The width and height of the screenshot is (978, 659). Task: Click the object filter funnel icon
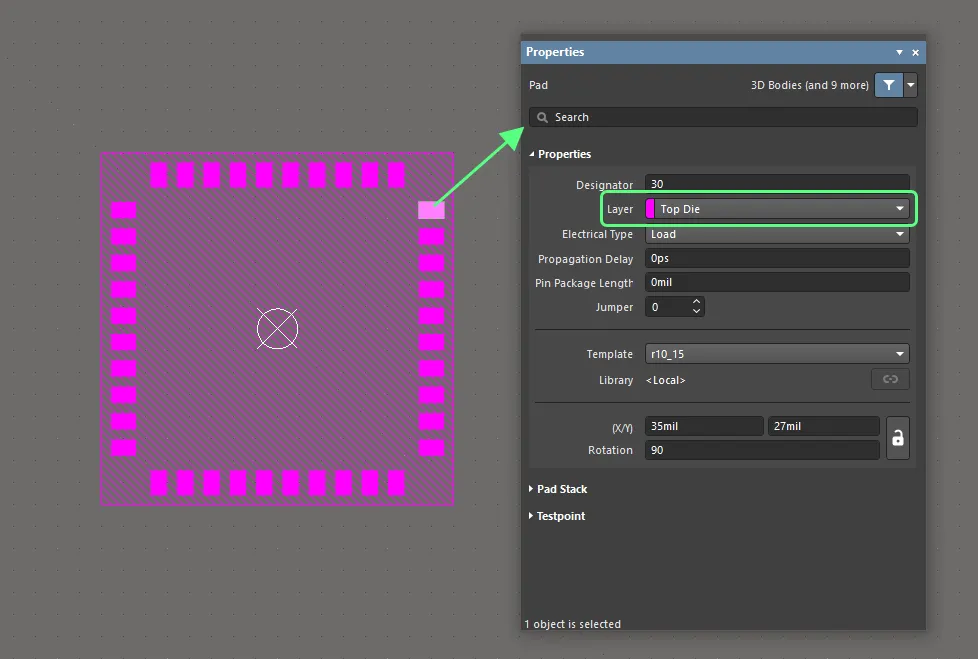888,86
